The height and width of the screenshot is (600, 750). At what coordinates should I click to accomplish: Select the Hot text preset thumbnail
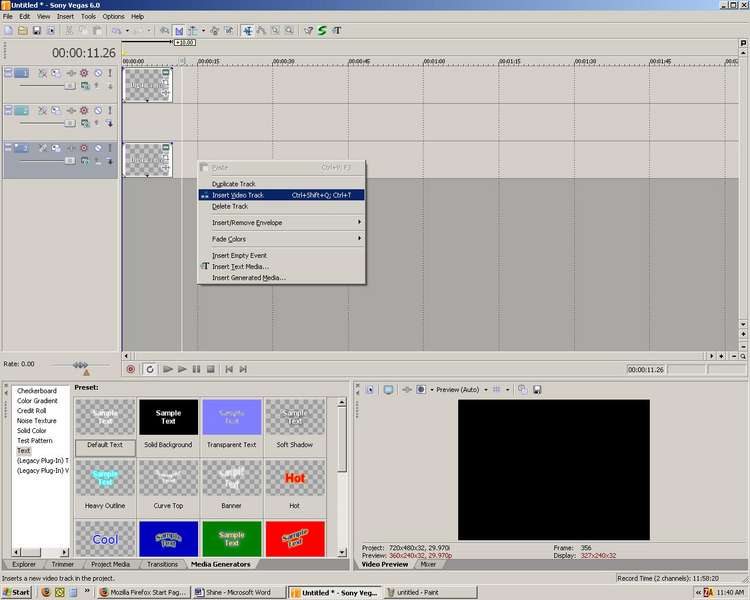point(295,478)
